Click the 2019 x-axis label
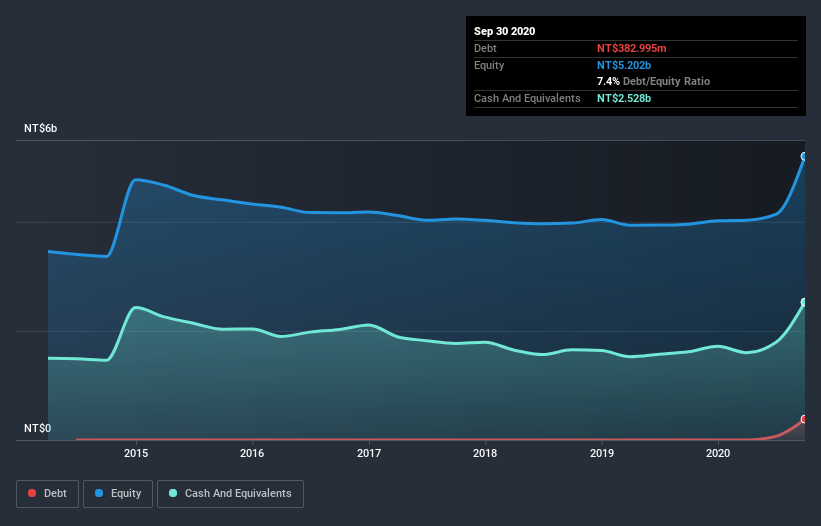Screen dimensions: 821x526 click(x=602, y=453)
